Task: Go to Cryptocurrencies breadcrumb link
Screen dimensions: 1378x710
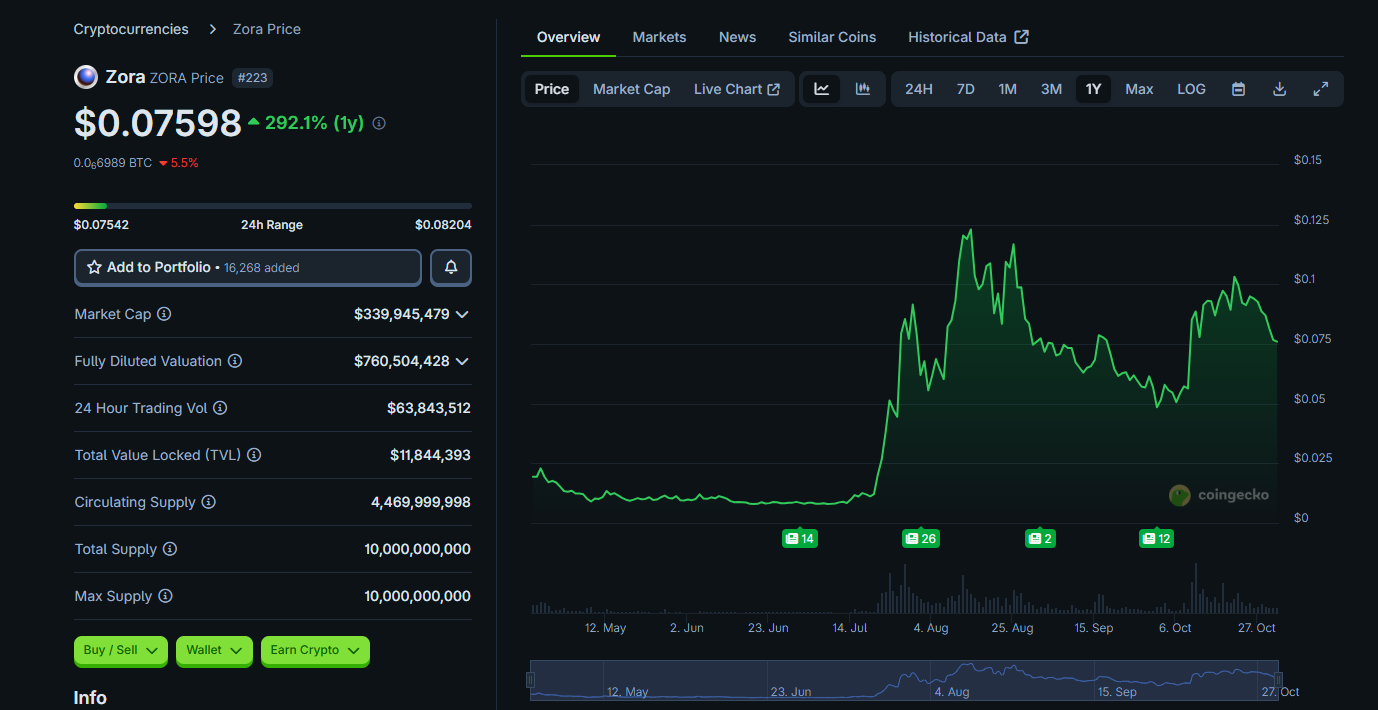Action: point(131,29)
